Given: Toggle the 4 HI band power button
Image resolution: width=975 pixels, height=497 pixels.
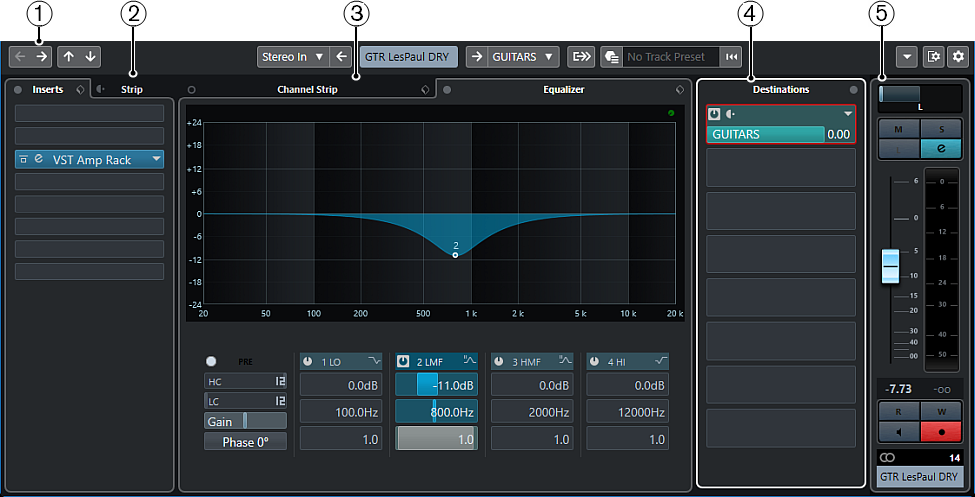Looking at the screenshot, I should tap(594, 361).
